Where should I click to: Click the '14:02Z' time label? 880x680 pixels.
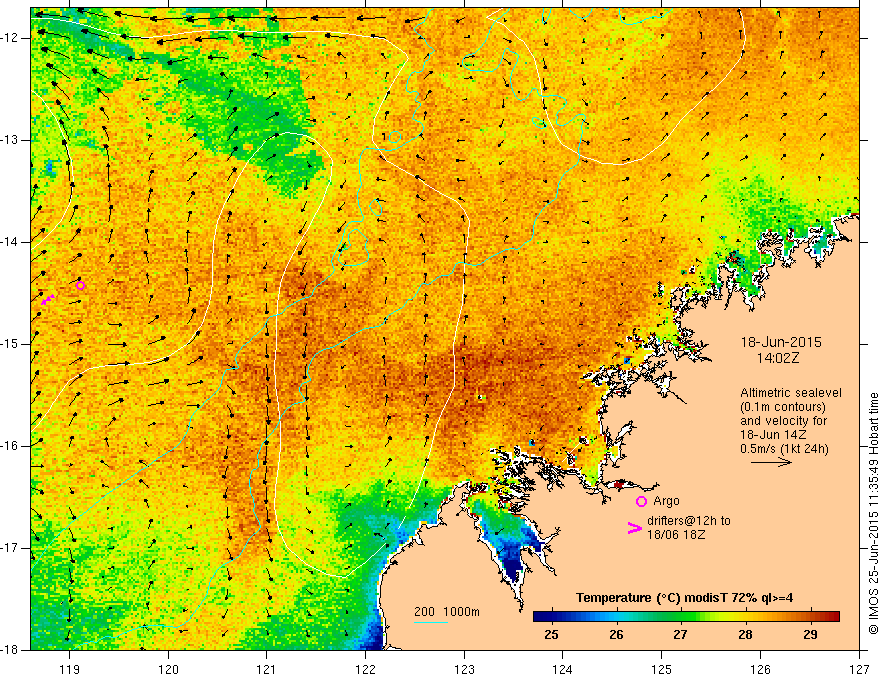(x=777, y=358)
